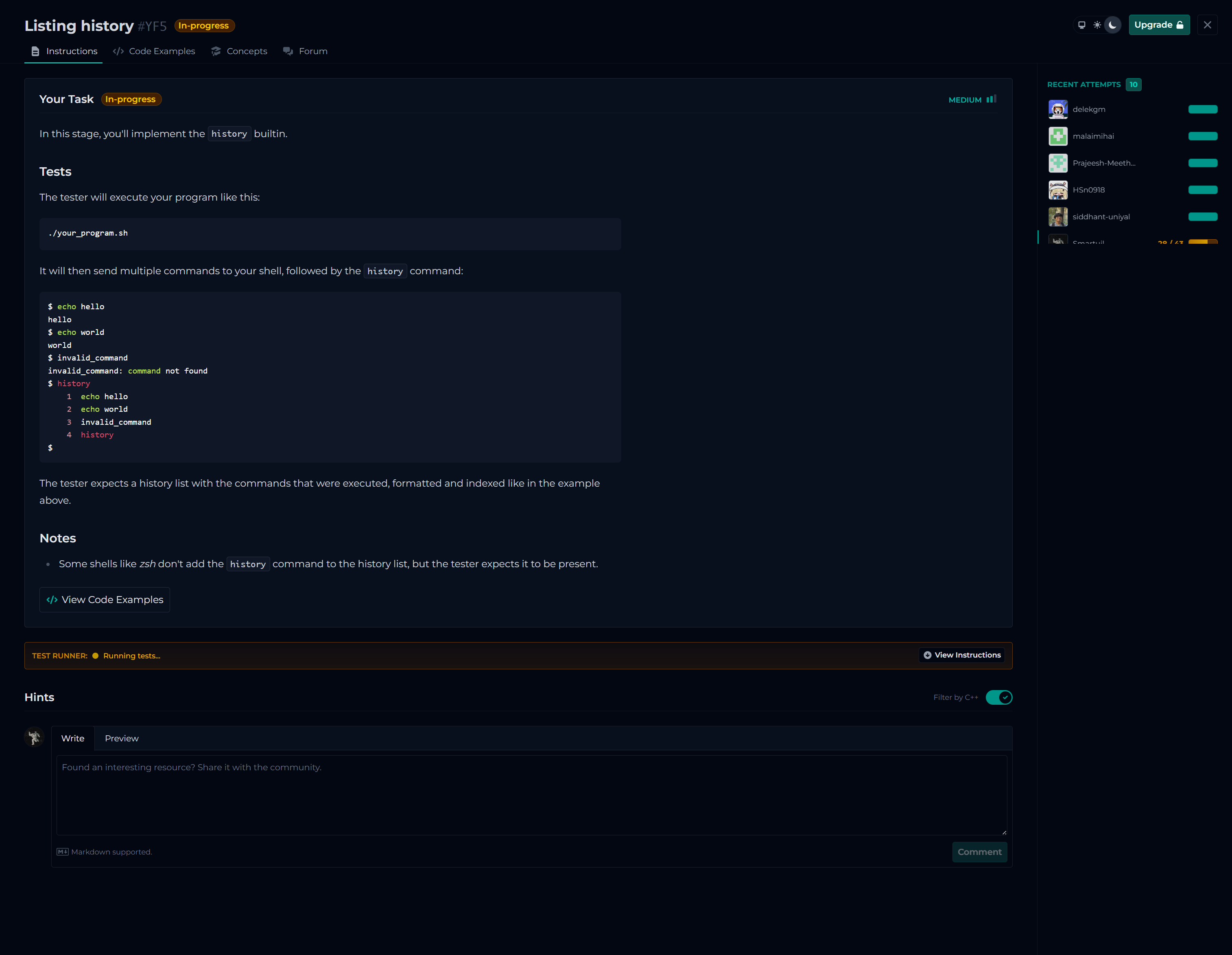The height and width of the screenshot is (955, 1232).
Task: Click the Markdown supported icon
Action: click(62, 852)
